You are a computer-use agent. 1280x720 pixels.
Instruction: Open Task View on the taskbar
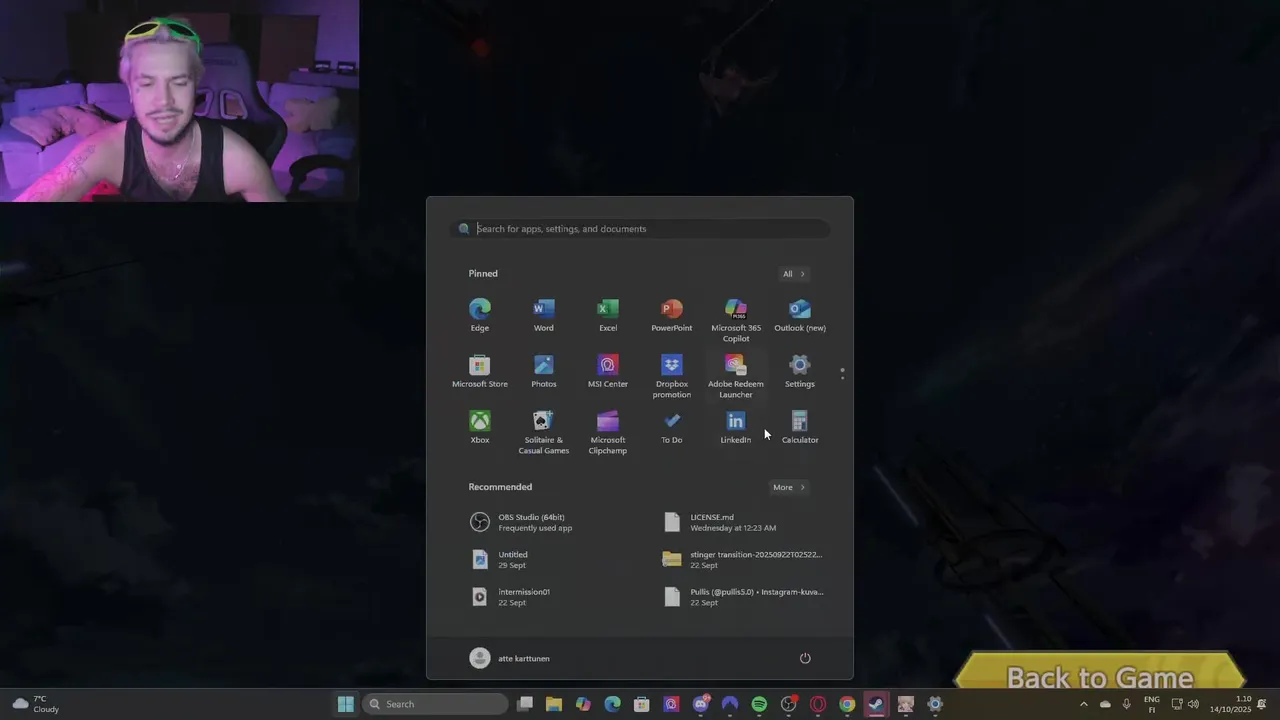click(525, 704)
